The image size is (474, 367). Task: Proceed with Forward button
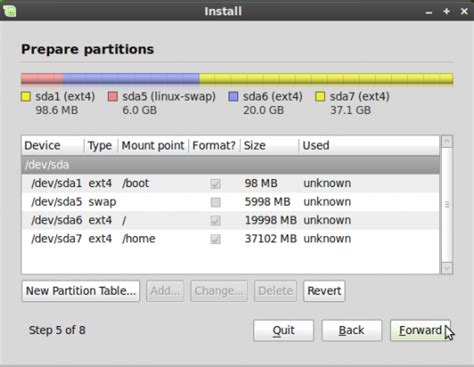[x=420, y=330]
